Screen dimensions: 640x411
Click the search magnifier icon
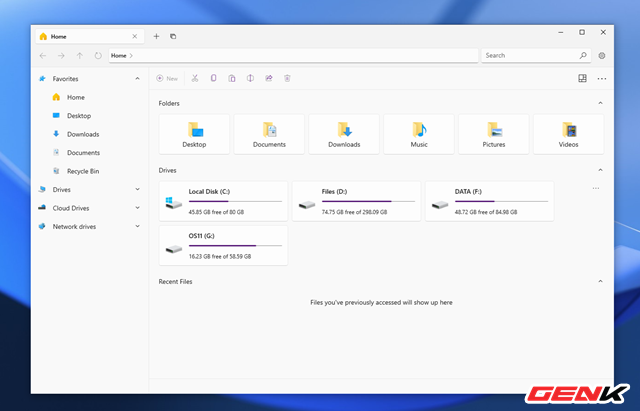(583, 56)
